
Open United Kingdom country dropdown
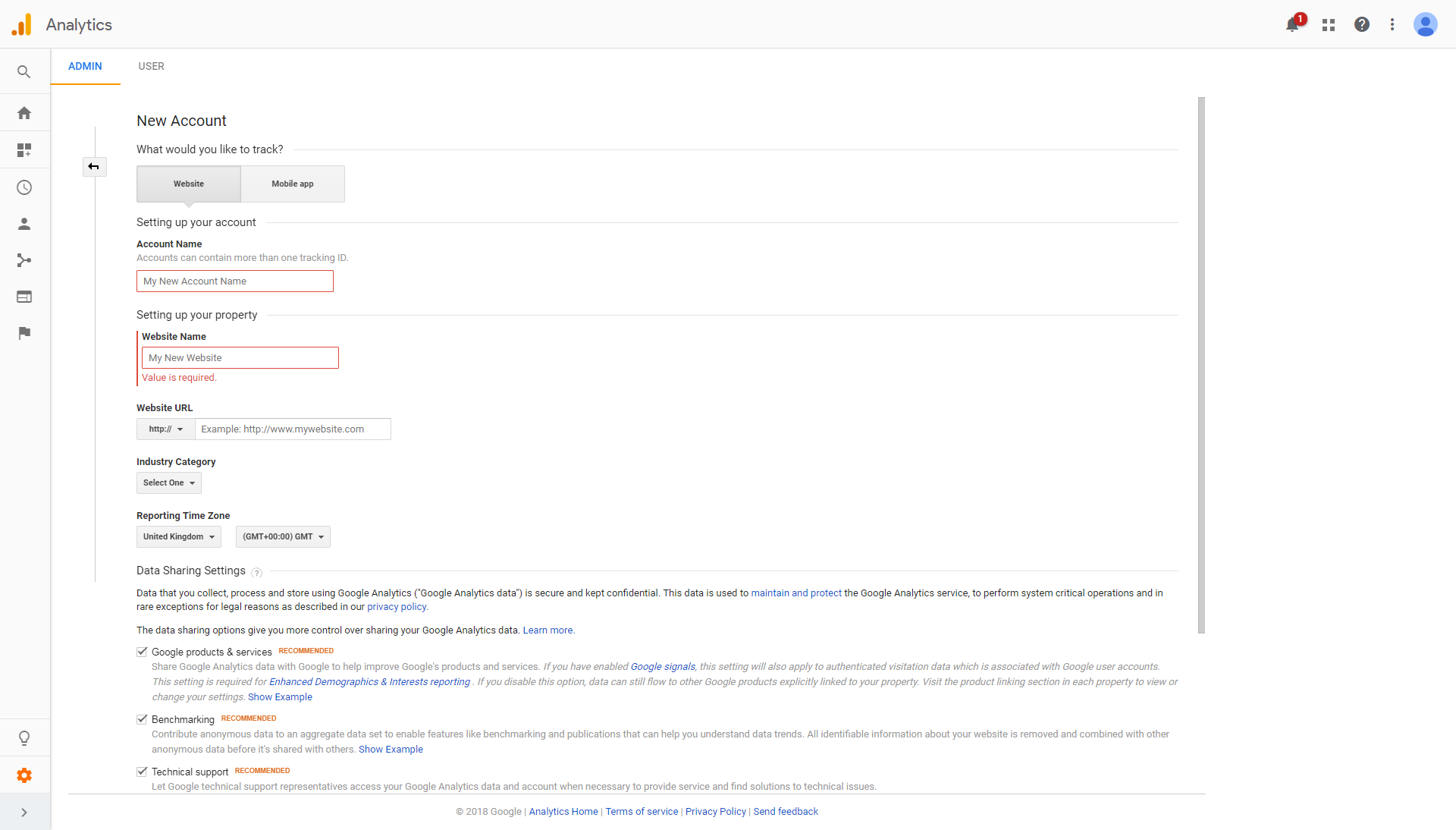[x=179, y=537]
